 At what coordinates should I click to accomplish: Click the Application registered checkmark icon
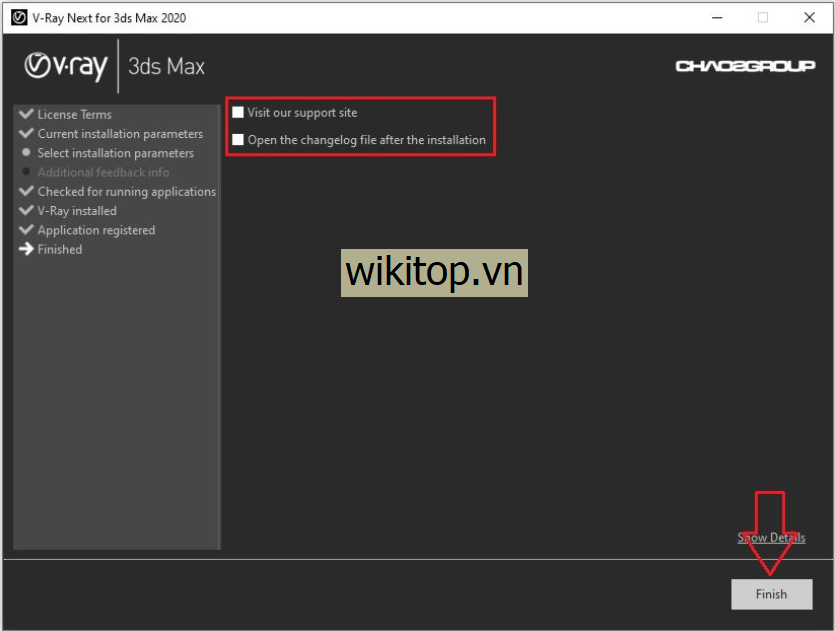tap(26, 230)
